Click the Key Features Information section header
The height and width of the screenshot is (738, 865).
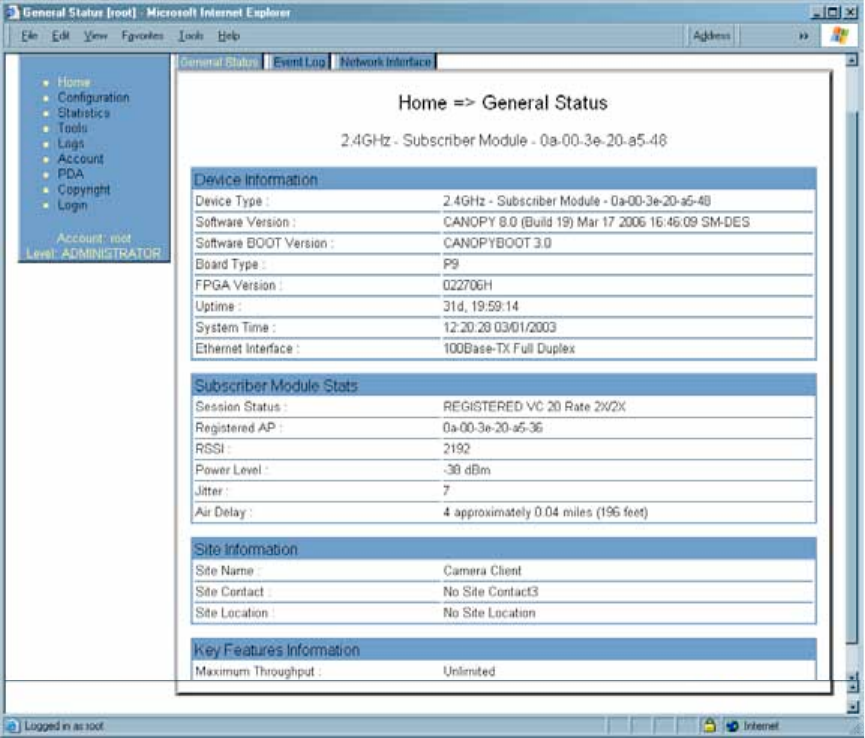pyautogui.click(x=504, y=650)
